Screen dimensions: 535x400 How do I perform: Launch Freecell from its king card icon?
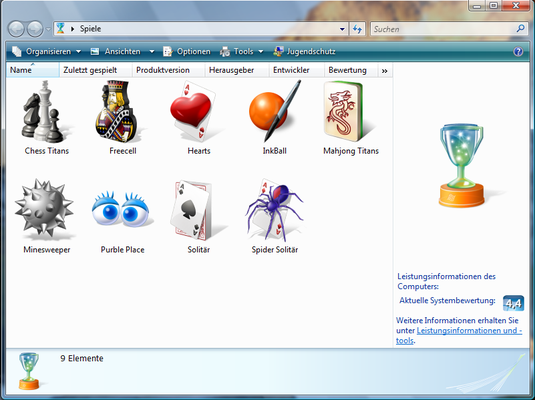118,111
